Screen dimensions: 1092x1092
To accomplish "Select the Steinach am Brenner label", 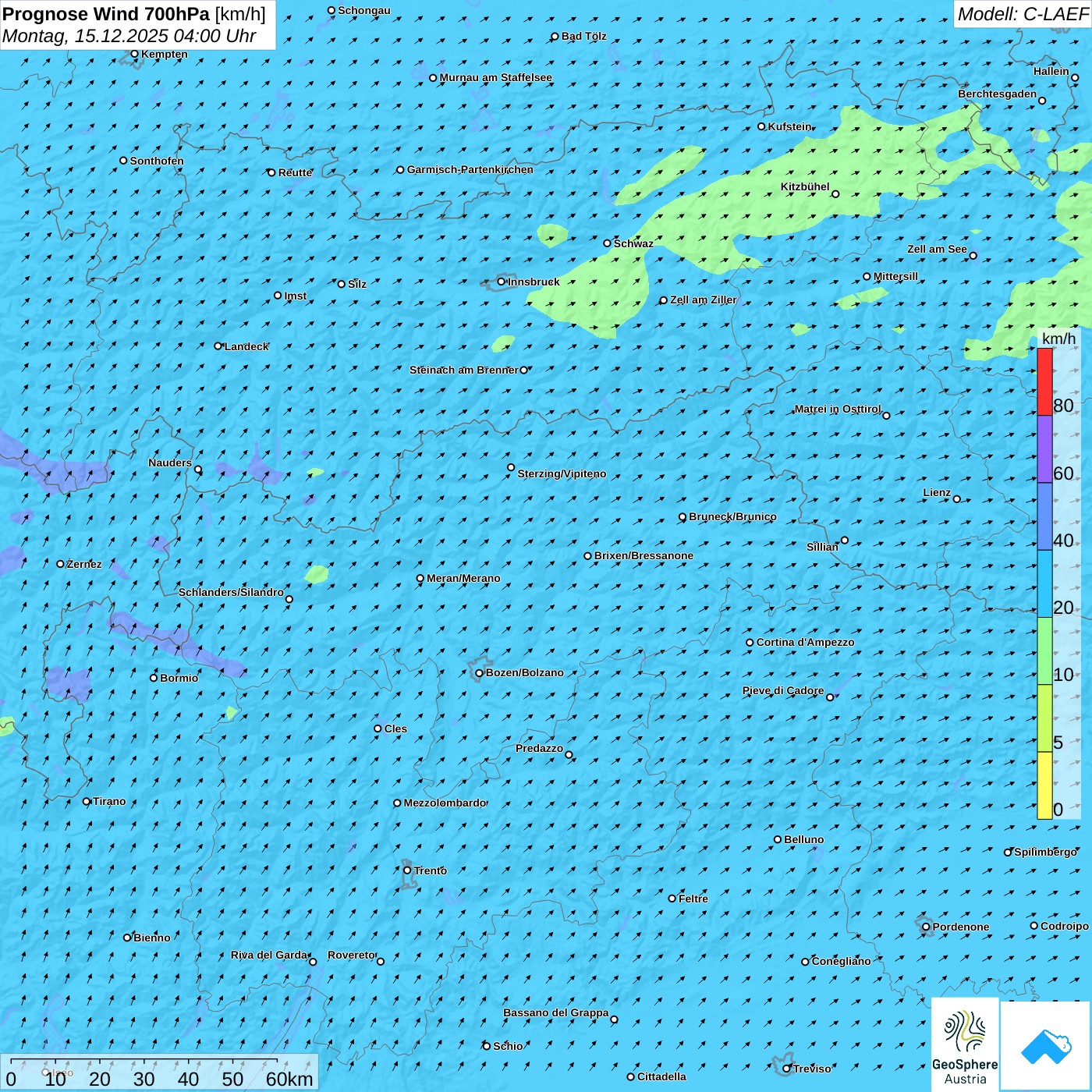I will [463, 370].
